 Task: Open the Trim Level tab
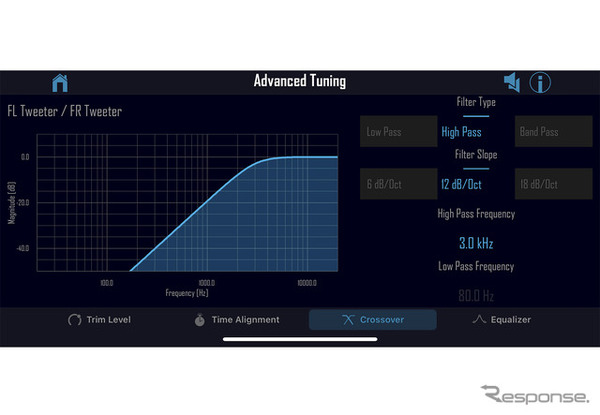[x=99, y=320]
